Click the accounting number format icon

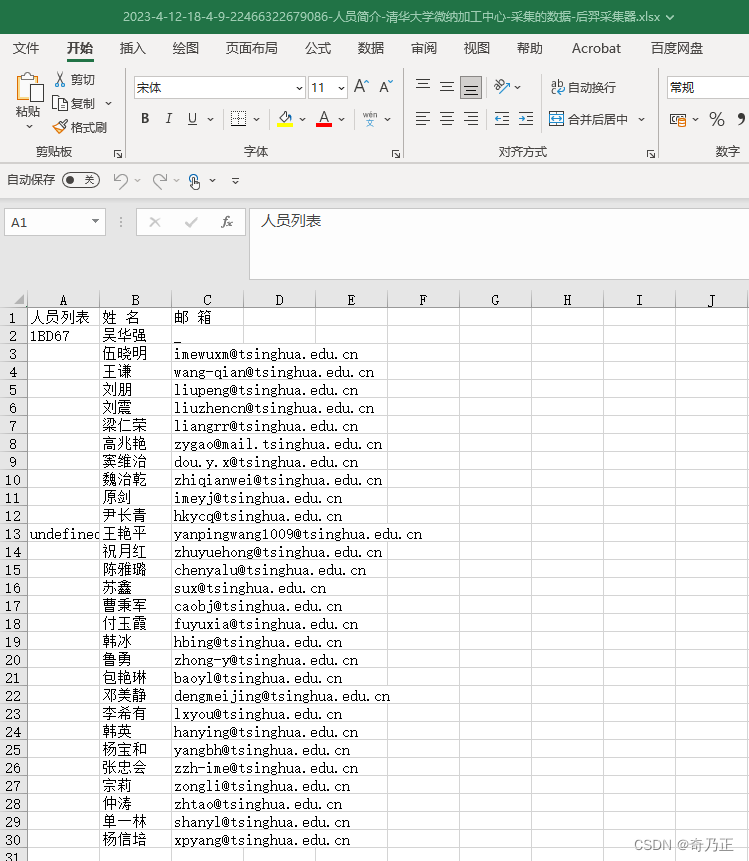point(678,119)
